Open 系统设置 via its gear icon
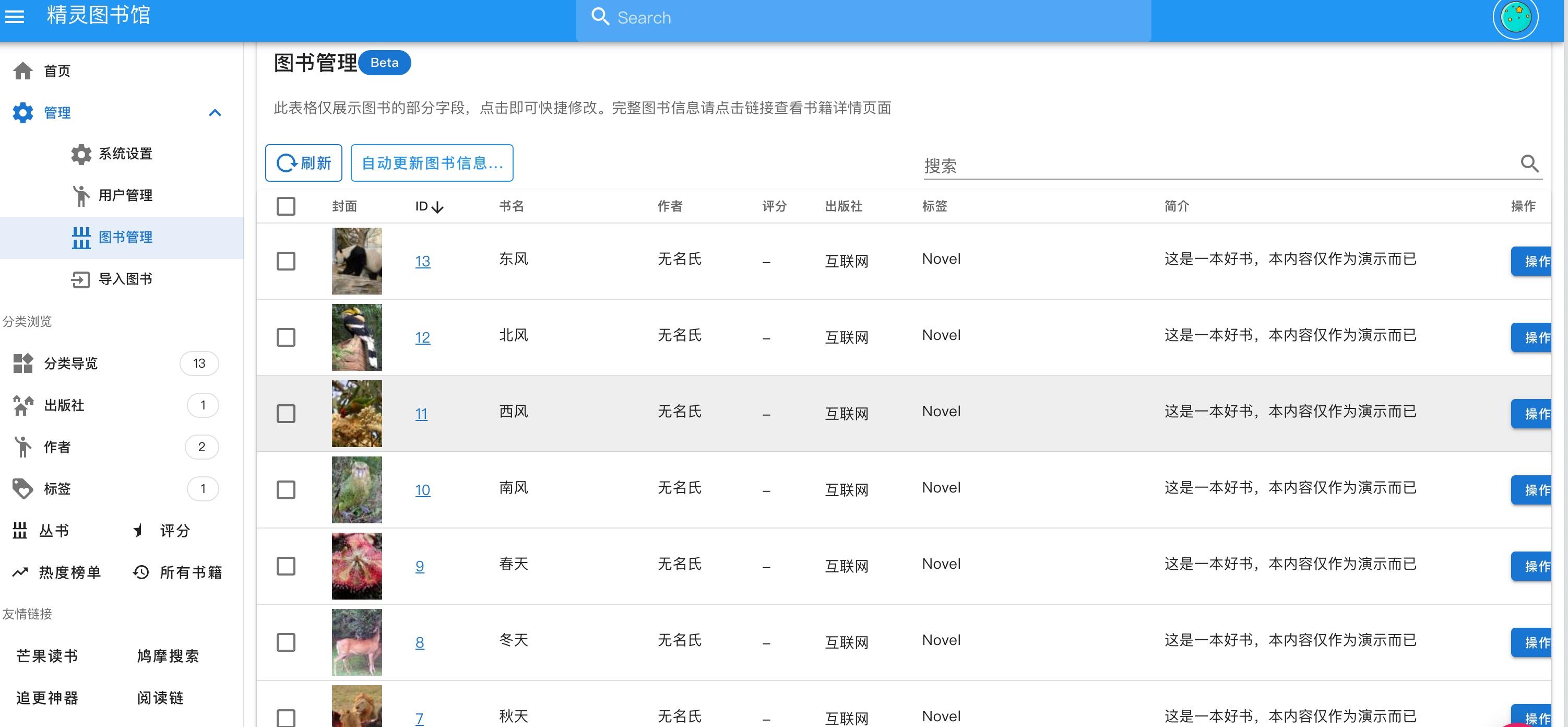The width and height of the screenshot is (1568, 727). pyautogui.click(x=81, y=154)
